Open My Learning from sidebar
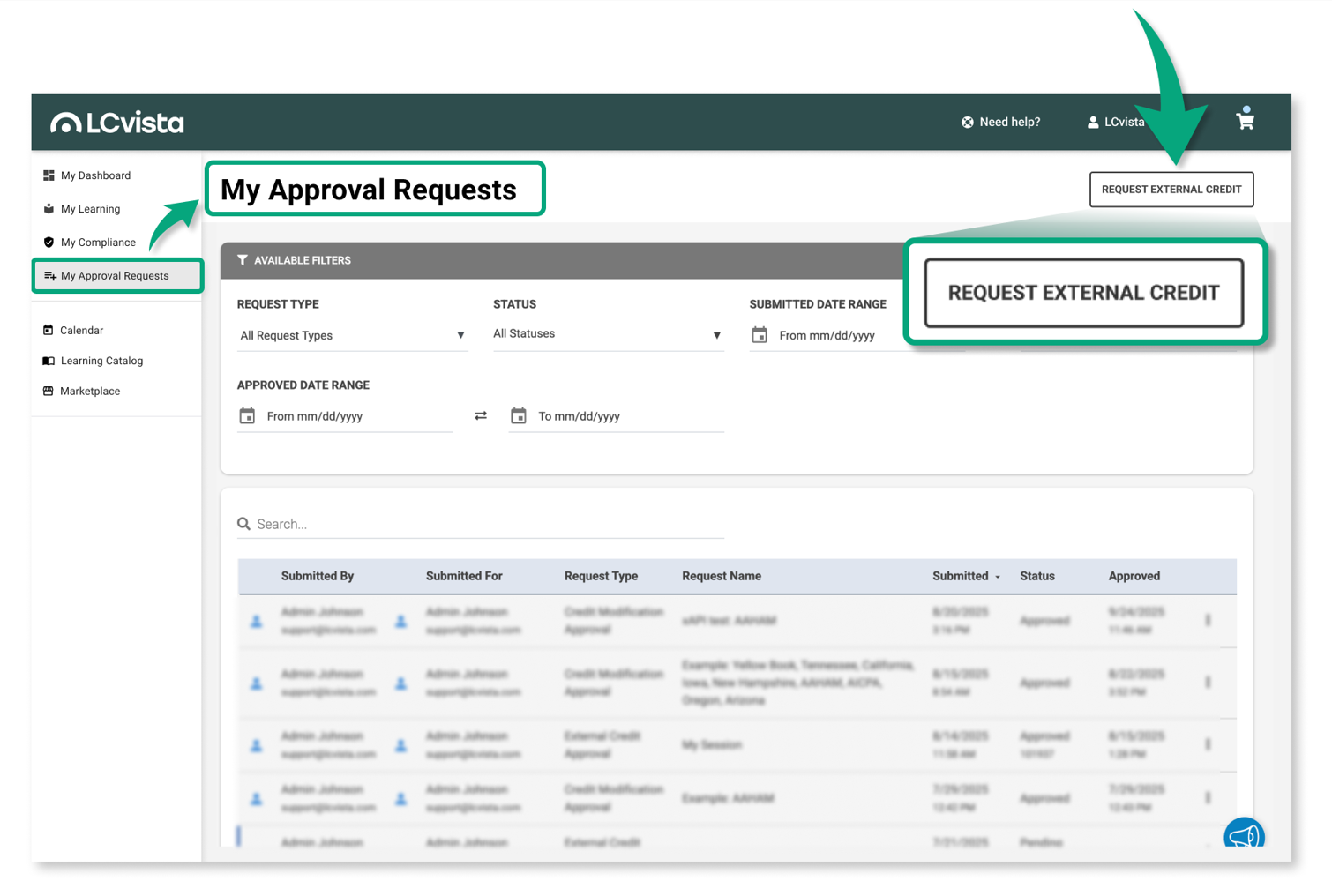Image resolution: width=1332 pixels, height=896 pixels. (x=90, y=209)
